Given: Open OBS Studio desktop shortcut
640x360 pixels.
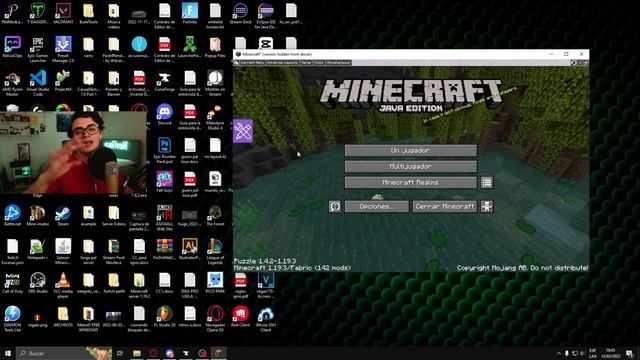Looking at the screenshot, I should pos(38,283).
